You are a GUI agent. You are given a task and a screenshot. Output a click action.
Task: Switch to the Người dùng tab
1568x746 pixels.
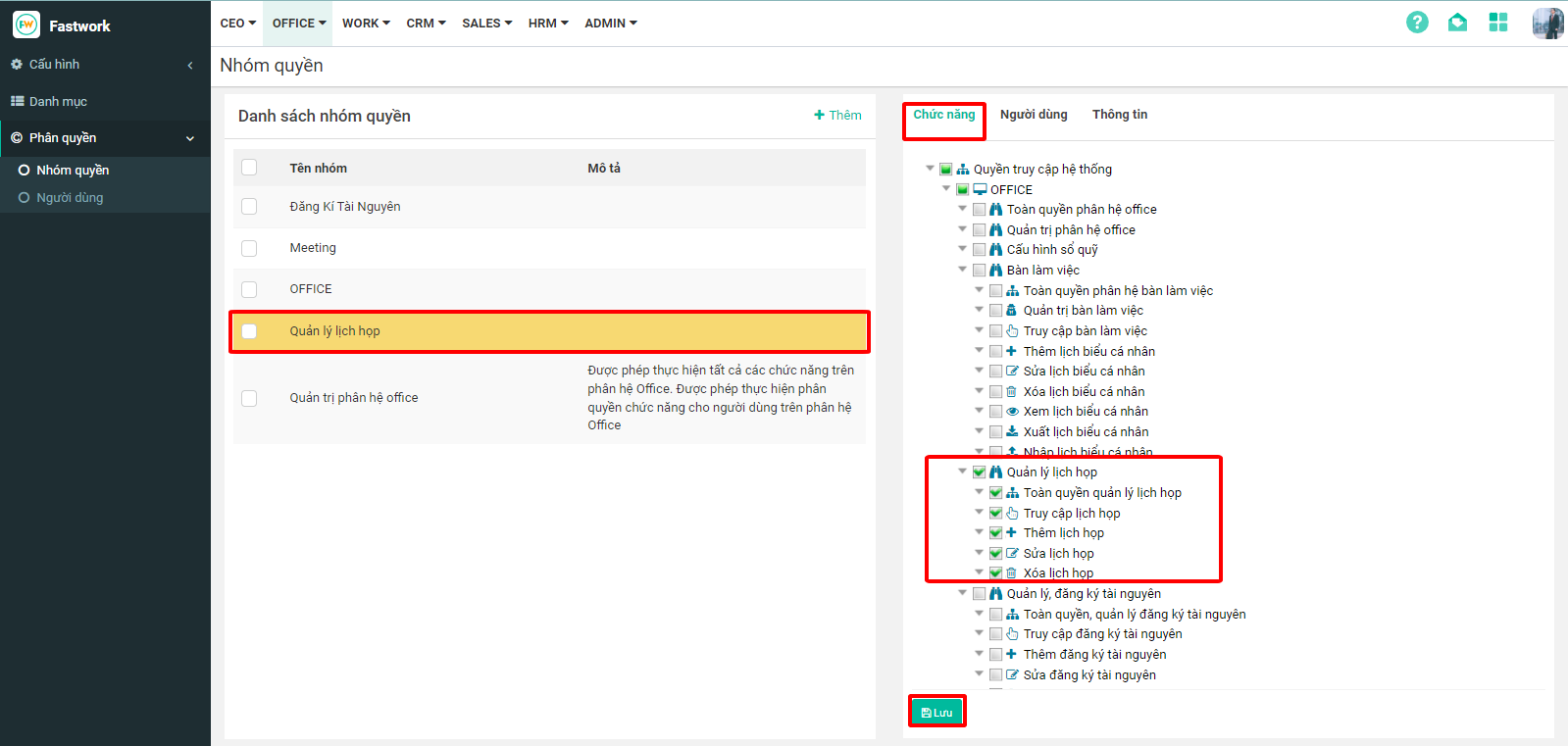pos(1034,115)
